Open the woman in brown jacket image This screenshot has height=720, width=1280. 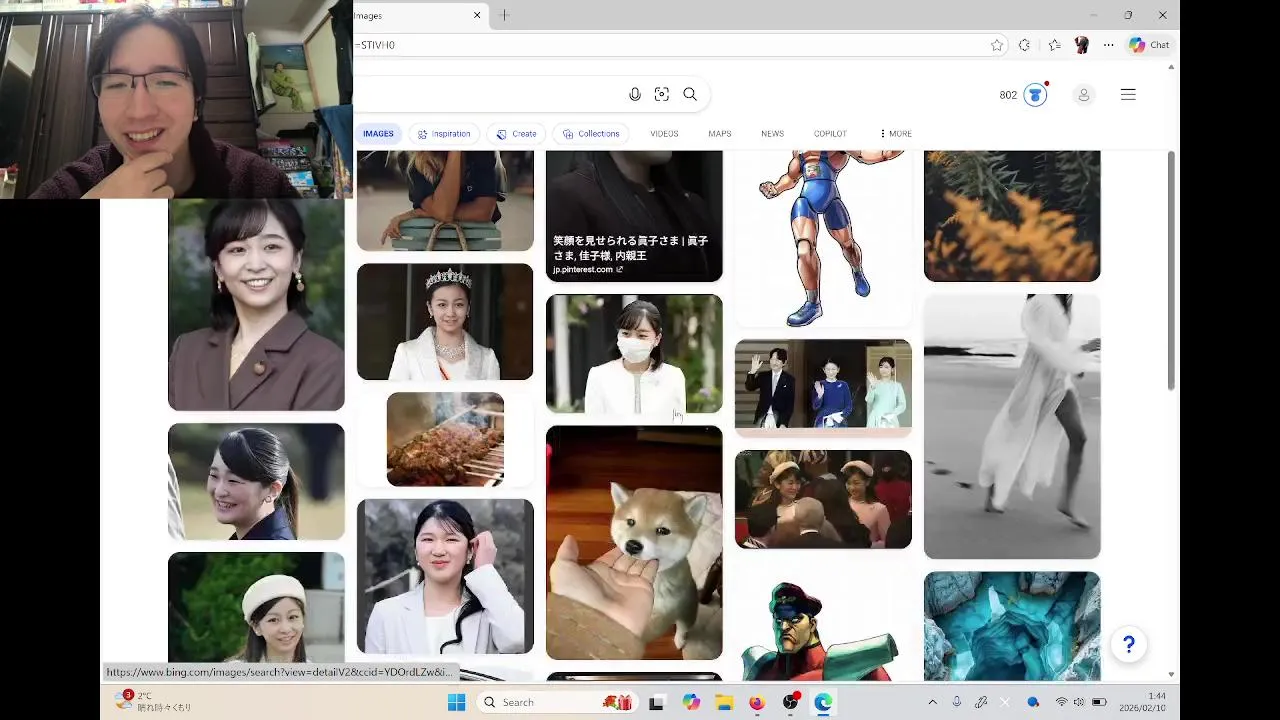[x=256, y=304]
